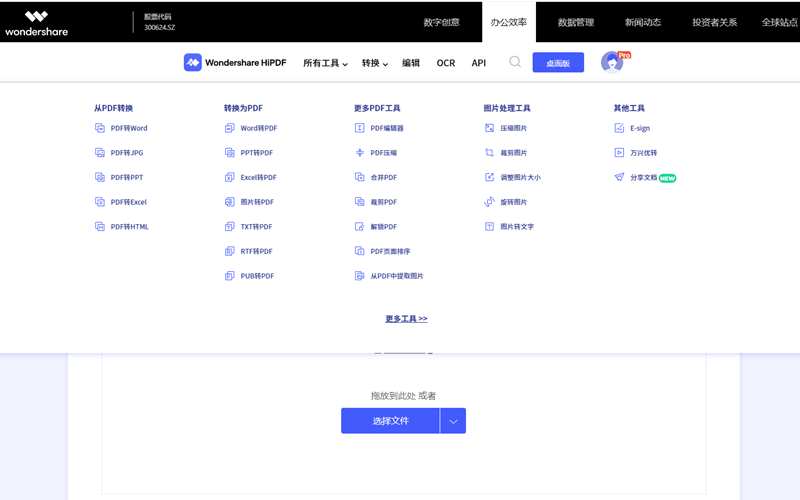Image resolution: width=800 pixels, height=500 pixels.
Task: Click the PDF转JPG icon
Action: [100, 153]
